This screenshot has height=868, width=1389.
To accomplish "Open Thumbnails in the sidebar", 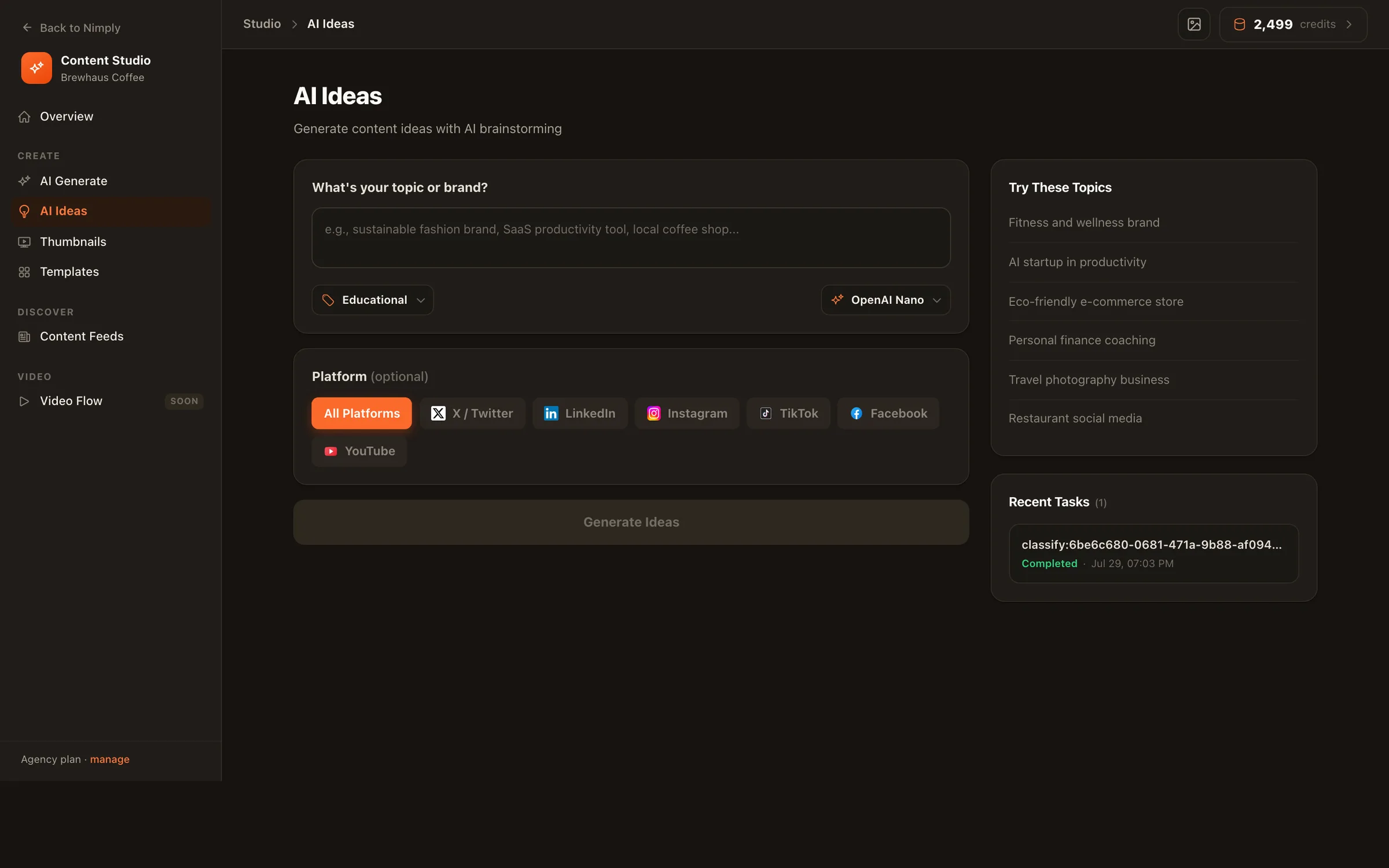I will pyautogui.click(x=111, y=242).
